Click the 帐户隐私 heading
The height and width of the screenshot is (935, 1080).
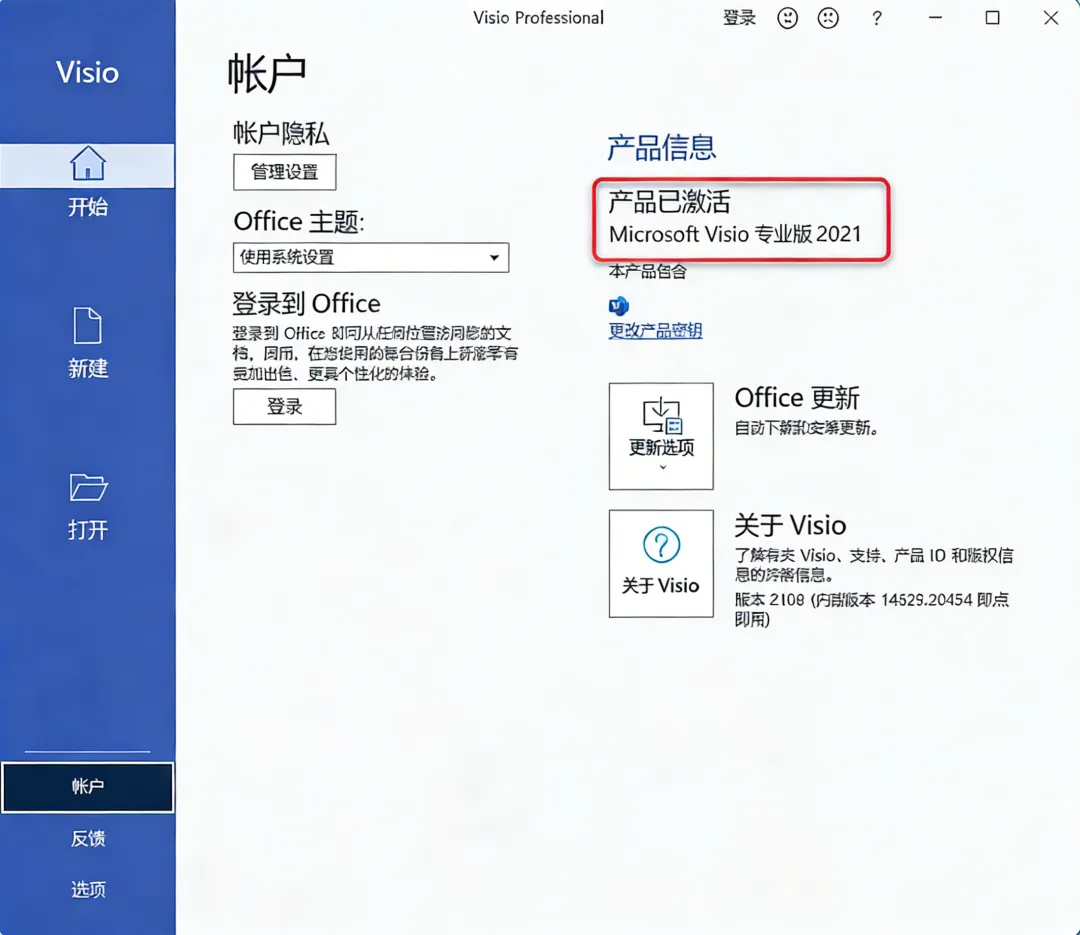point(281,132)
